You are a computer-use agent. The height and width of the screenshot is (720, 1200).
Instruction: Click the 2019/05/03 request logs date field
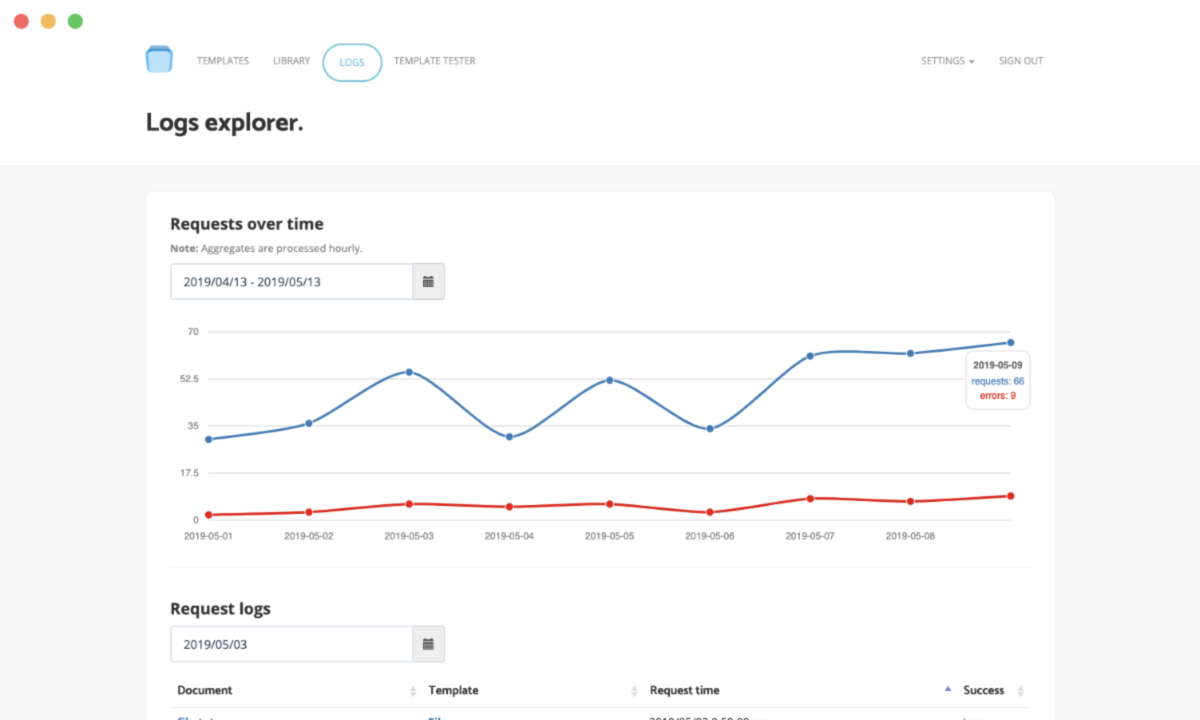pyautogui.click(x=291, y=644)
